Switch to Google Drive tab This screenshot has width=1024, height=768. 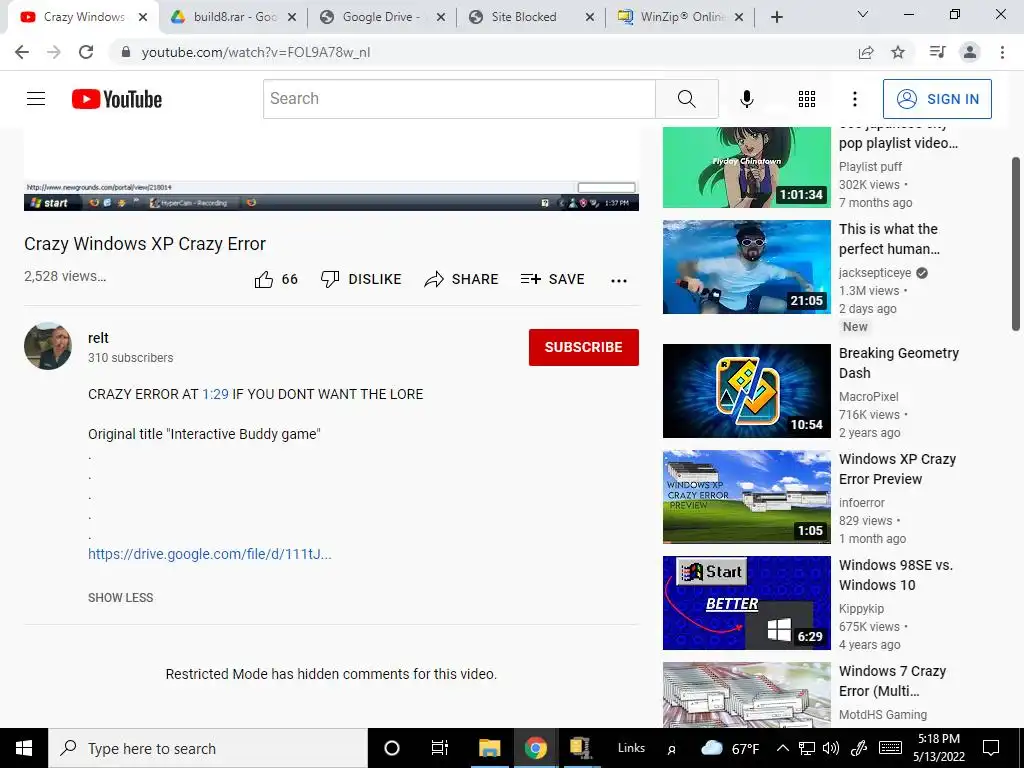point(383,17)
